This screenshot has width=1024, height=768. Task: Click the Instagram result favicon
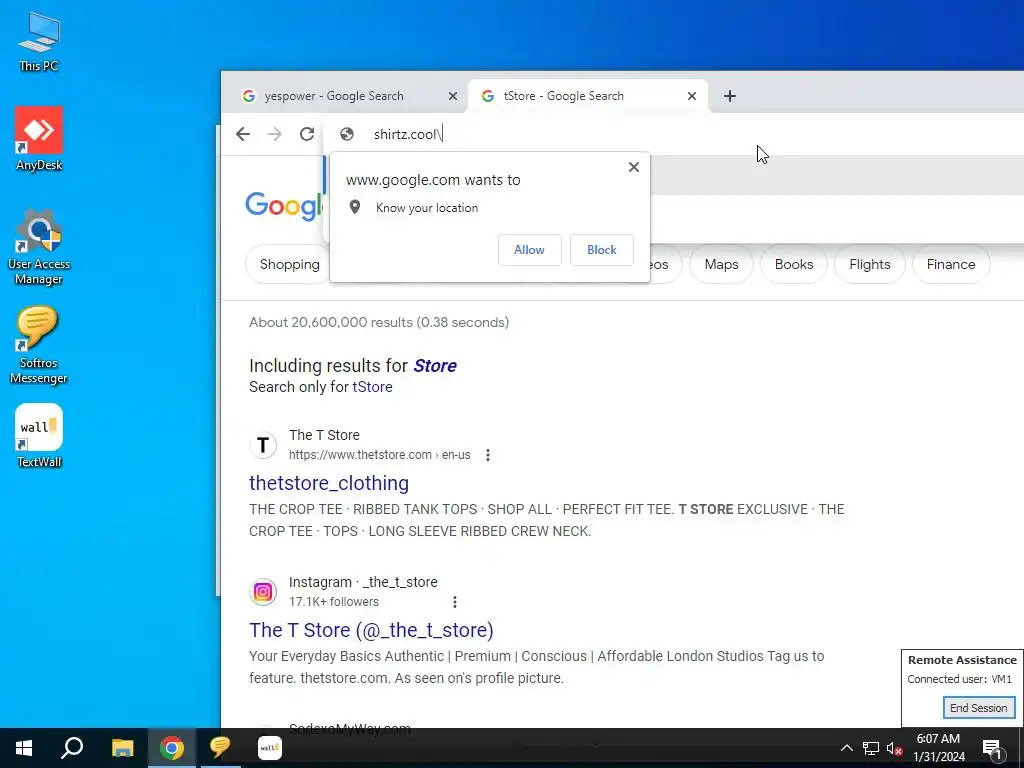point(263,592)
